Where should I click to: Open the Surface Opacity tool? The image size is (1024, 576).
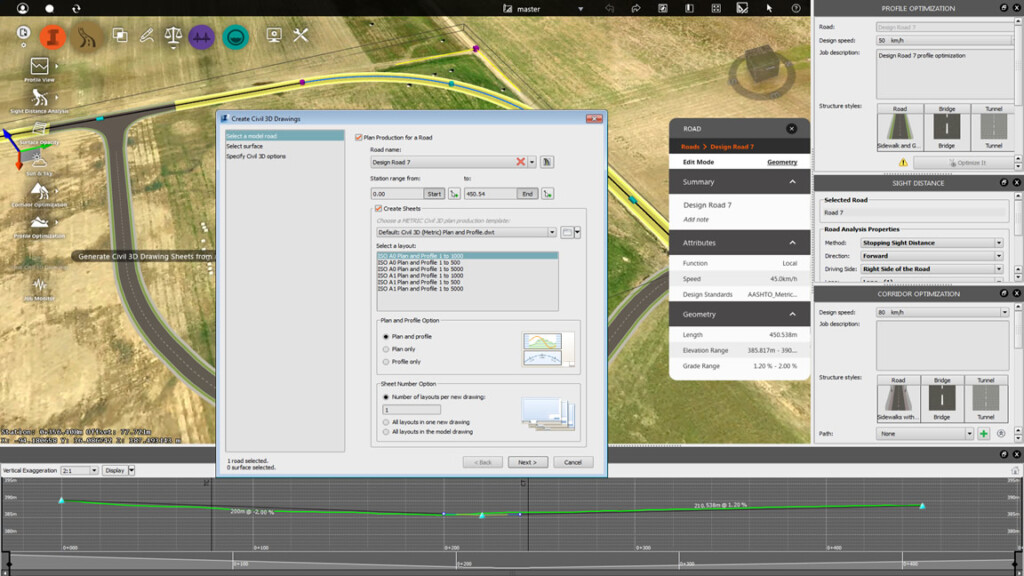39,132
